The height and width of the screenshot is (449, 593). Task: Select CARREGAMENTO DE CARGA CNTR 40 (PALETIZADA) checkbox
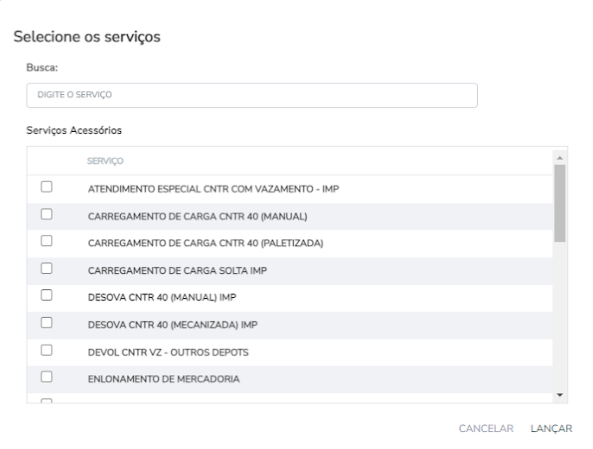47,241
